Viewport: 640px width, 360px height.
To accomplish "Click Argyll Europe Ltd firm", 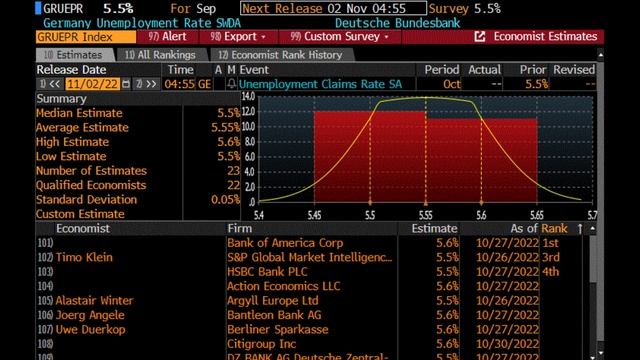I will coord(273,301).
